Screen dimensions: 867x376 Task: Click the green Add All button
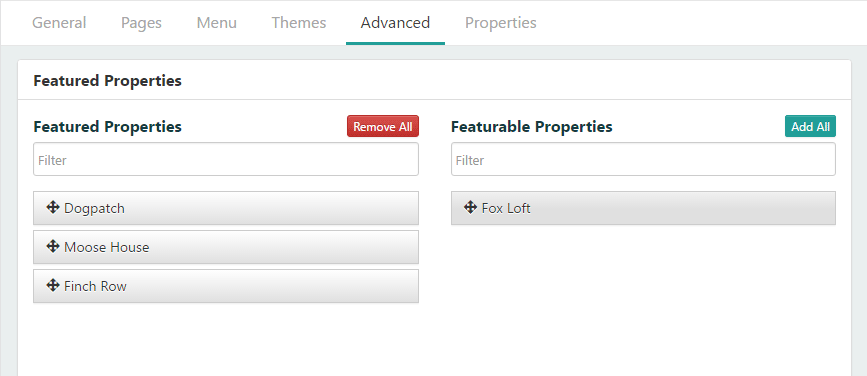pos(810,126)
